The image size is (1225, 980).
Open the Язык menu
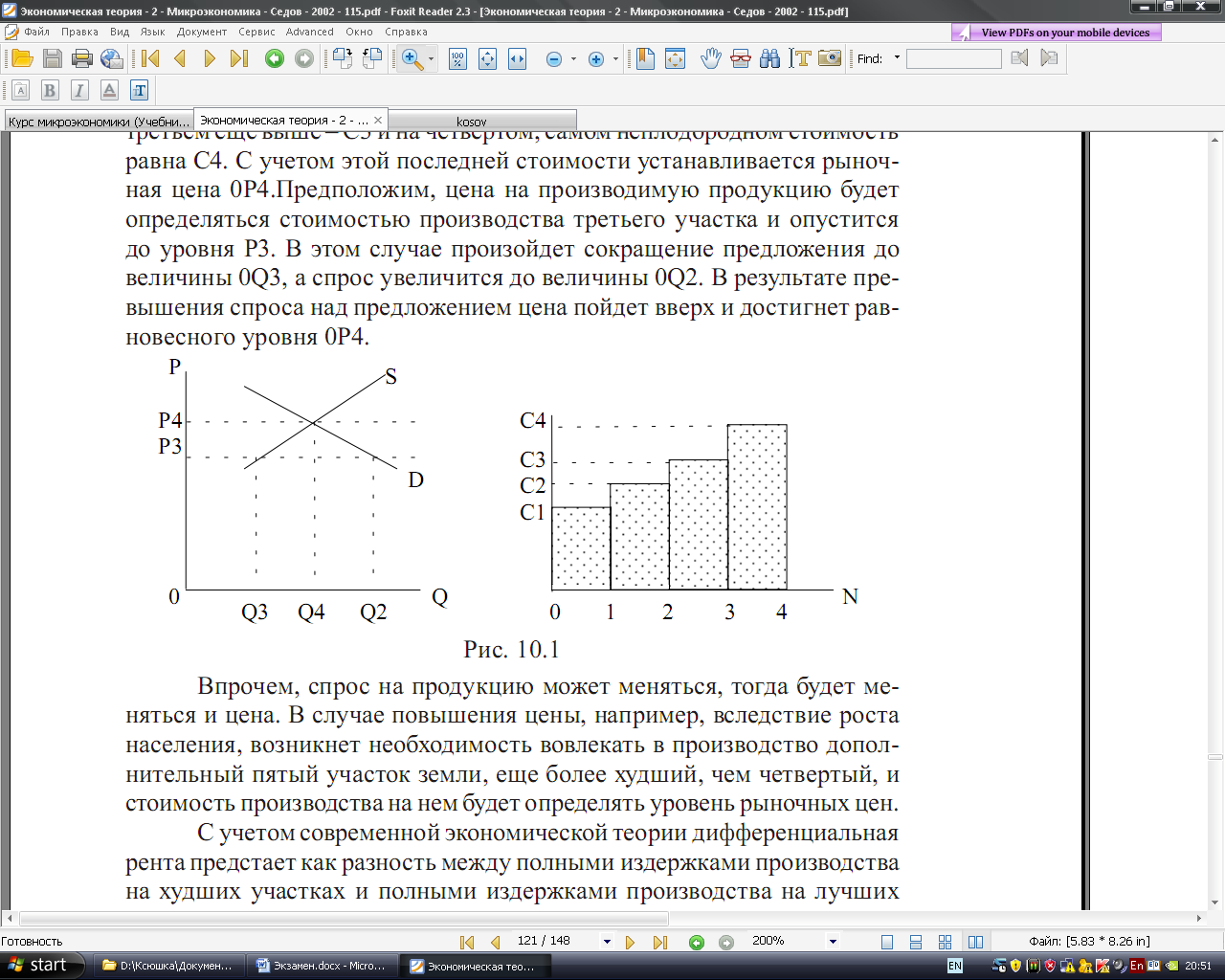[x=153, y=32]
